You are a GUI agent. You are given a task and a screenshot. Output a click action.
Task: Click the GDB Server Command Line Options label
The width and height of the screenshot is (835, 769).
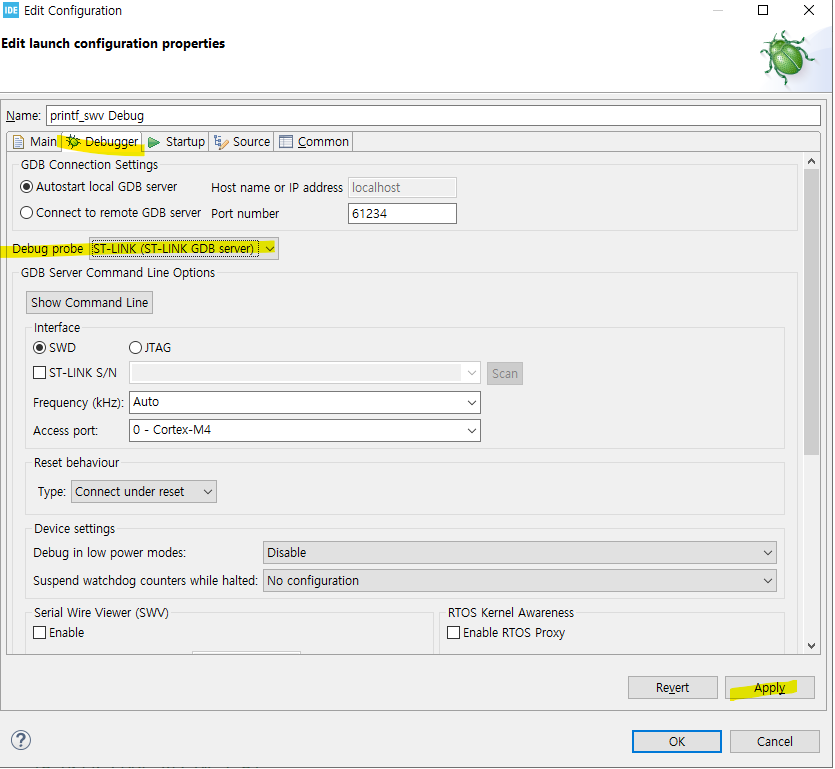(x=118, y=273)
